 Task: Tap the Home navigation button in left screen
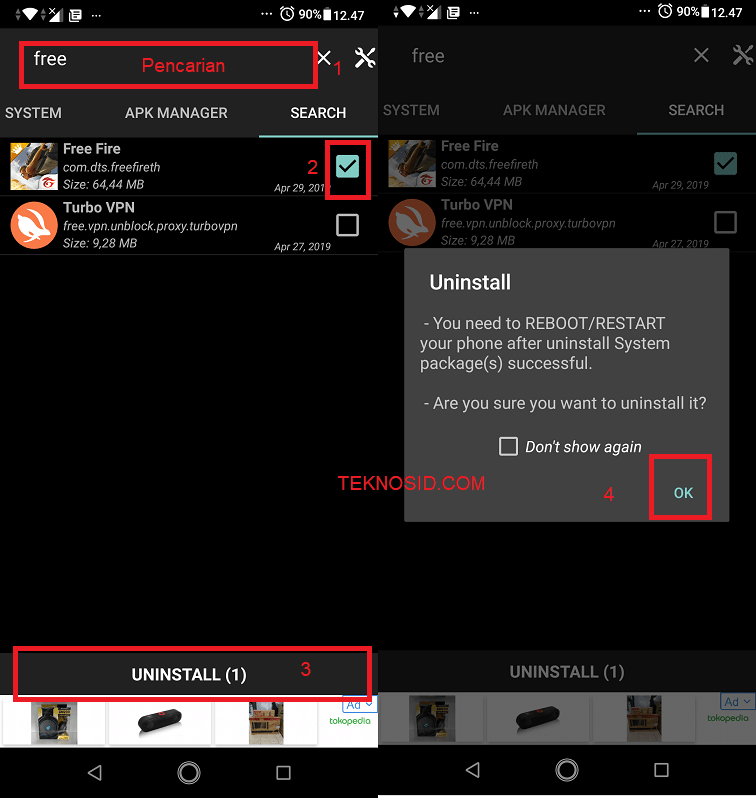point(189,773)
